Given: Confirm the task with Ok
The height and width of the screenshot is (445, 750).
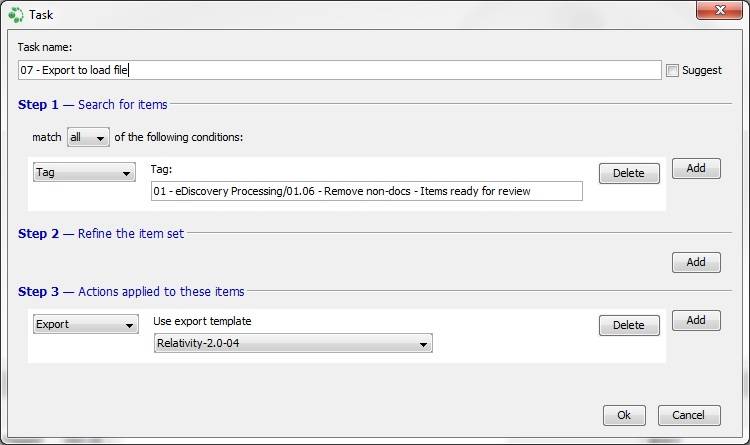Looking at the screenshot, I should click(624, 415).
